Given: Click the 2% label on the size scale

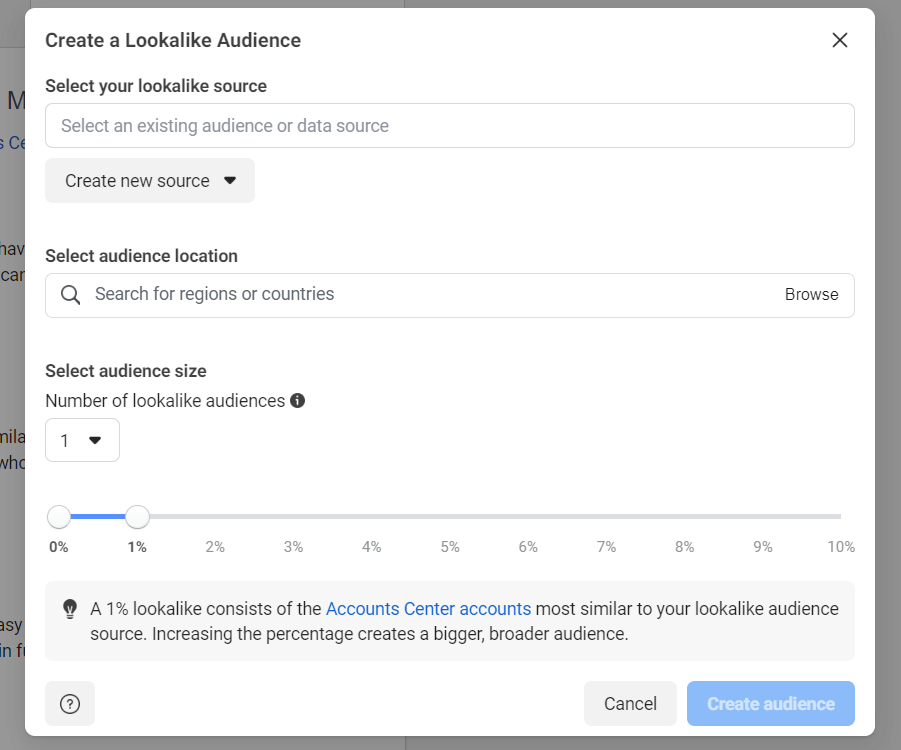Looking at the screenshot, I should (215, 547).
